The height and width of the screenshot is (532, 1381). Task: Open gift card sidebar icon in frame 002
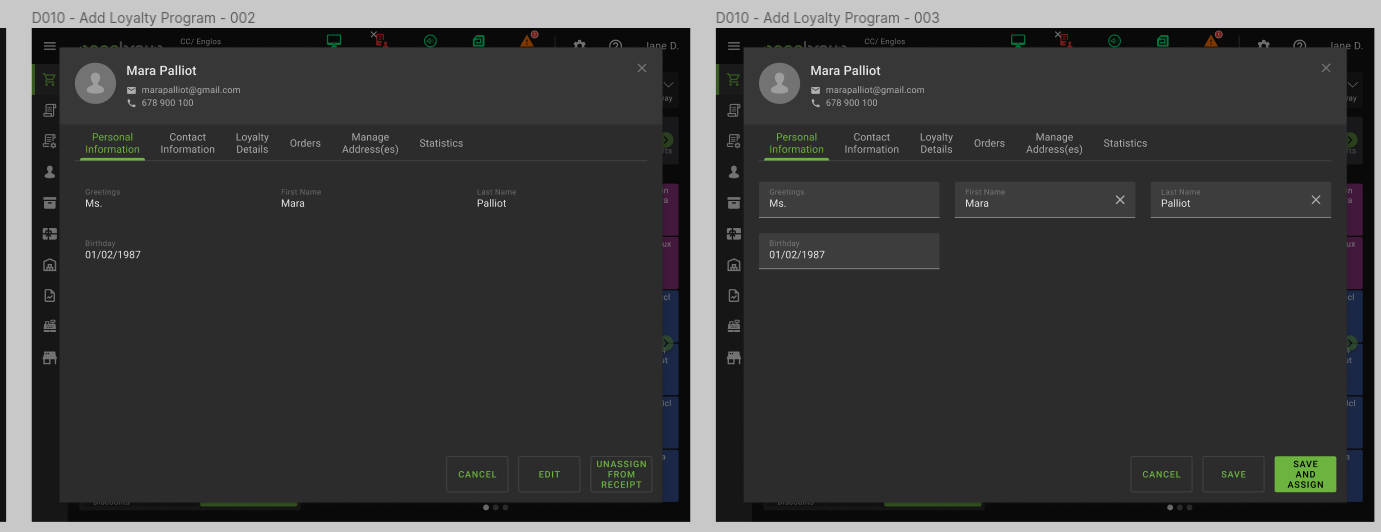point(49,234)
